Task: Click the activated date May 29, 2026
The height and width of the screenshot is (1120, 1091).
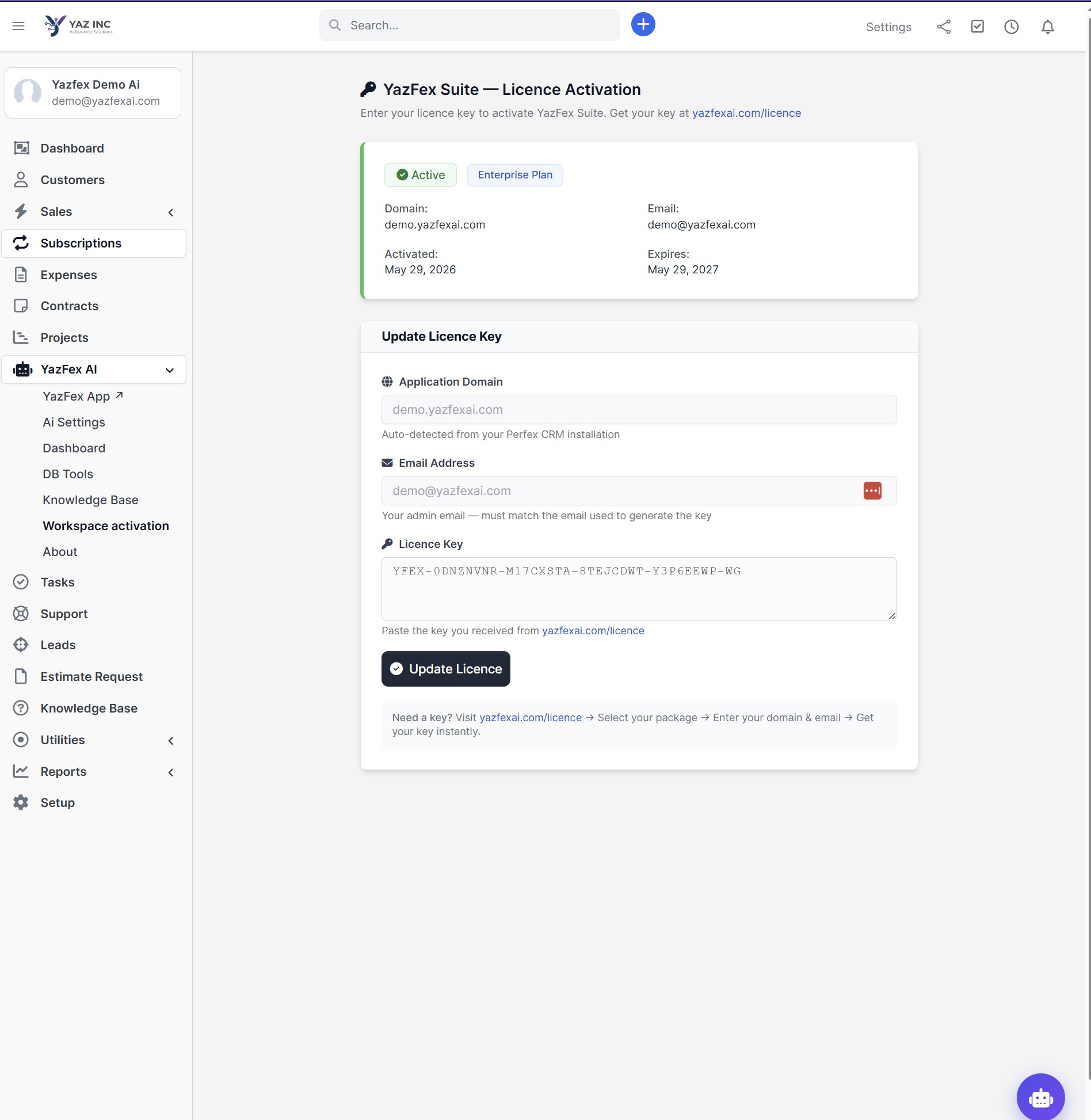Action: (420, 270)
